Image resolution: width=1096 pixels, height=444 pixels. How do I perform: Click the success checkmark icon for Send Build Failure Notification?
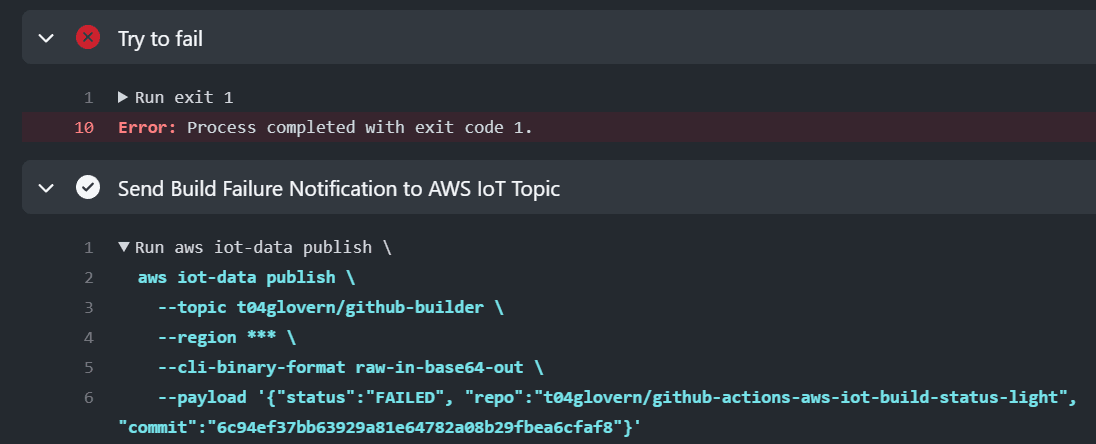[x=88, y=188]
